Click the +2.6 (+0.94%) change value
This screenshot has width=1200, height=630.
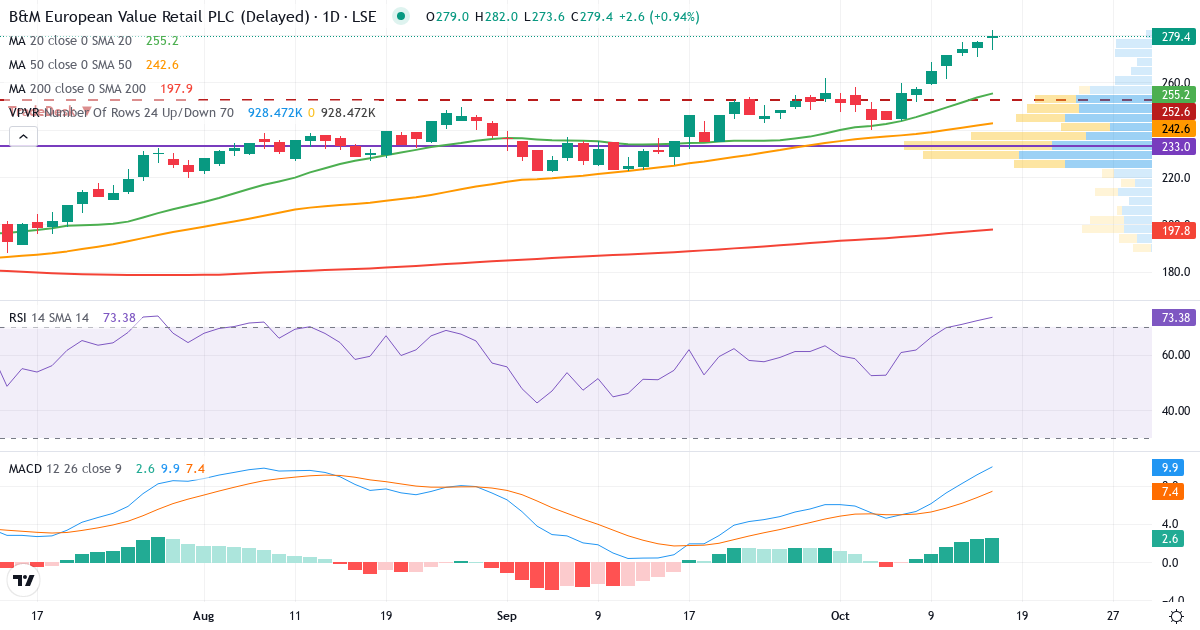point(659,17)
